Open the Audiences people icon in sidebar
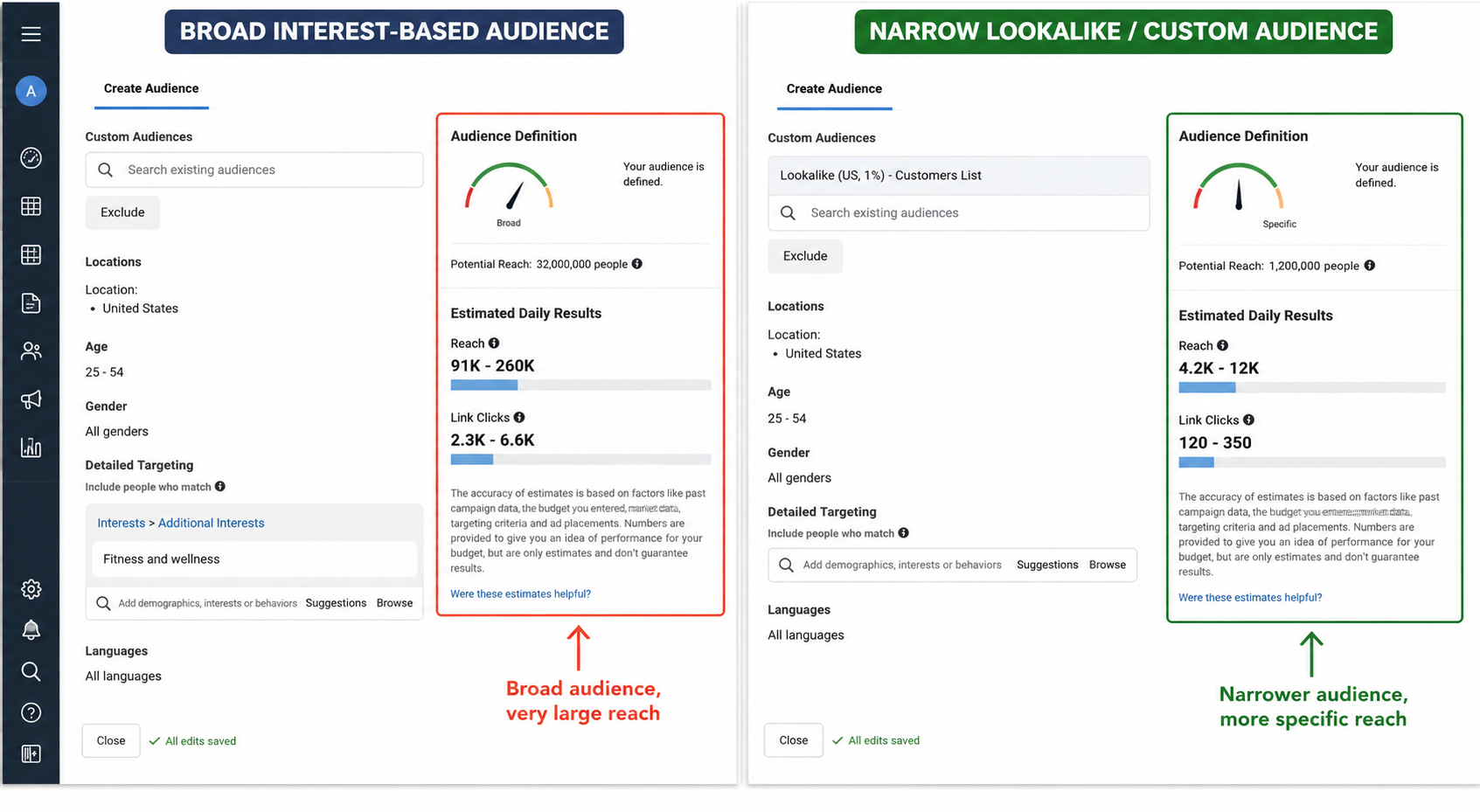The width and height of the screenshot is (1480, 812). (x=31, y=351)
